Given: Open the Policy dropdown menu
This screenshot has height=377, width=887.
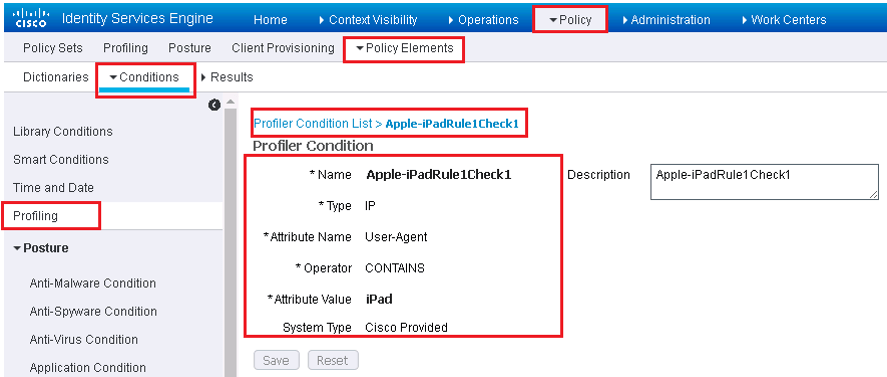Looking at the screenshot, I should (x=570, y=20).
